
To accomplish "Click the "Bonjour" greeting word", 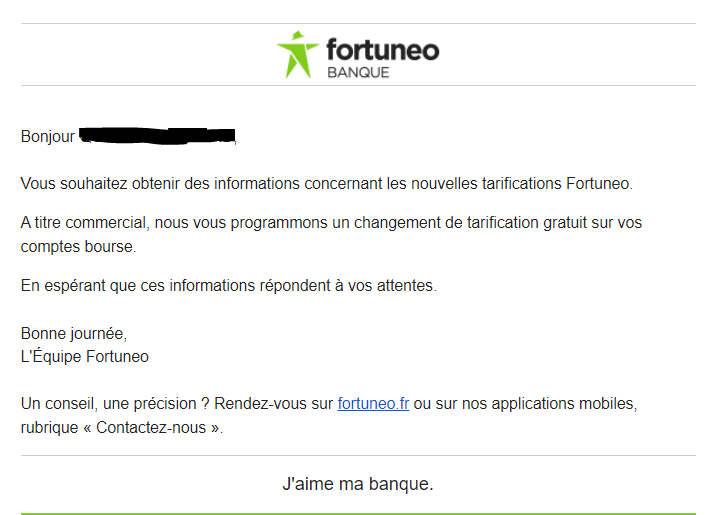I will (48, 136).
